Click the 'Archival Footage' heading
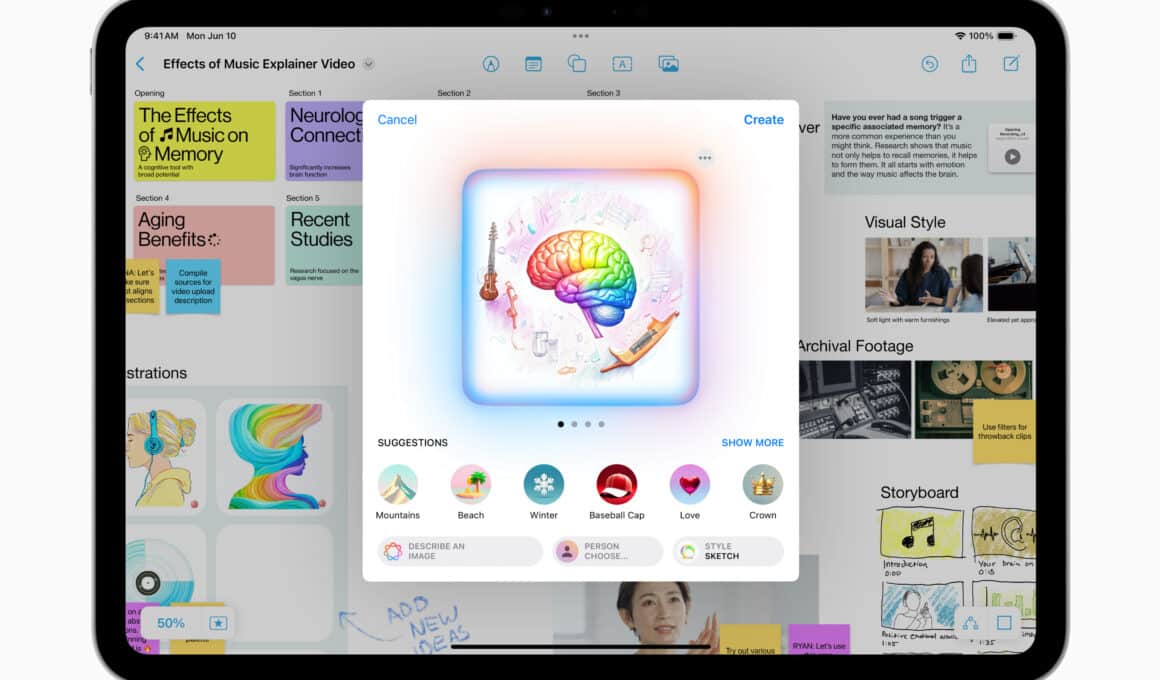This screenshot has height=680, width=1160. click(x=856, y=346)
